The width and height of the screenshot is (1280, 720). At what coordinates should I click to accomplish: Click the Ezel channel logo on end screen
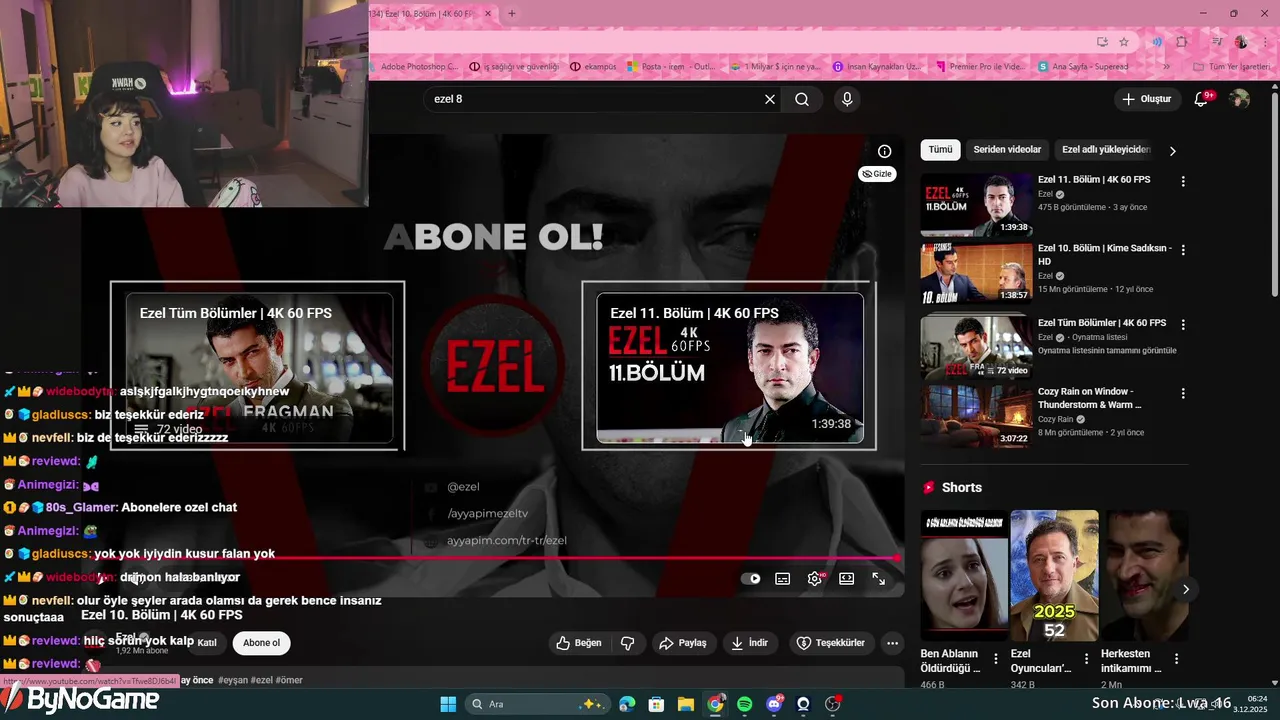(495, 366)
